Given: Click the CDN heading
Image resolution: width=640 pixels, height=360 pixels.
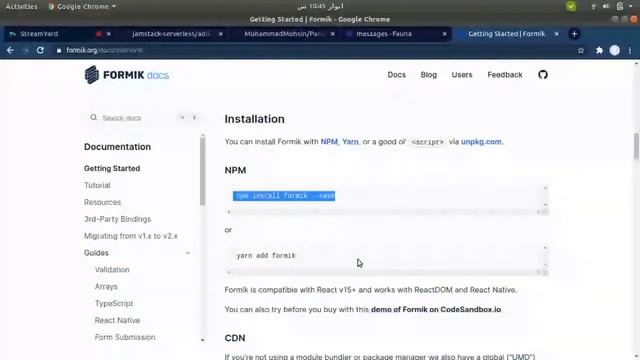Looking at the screenshot, I should point(235,338).
